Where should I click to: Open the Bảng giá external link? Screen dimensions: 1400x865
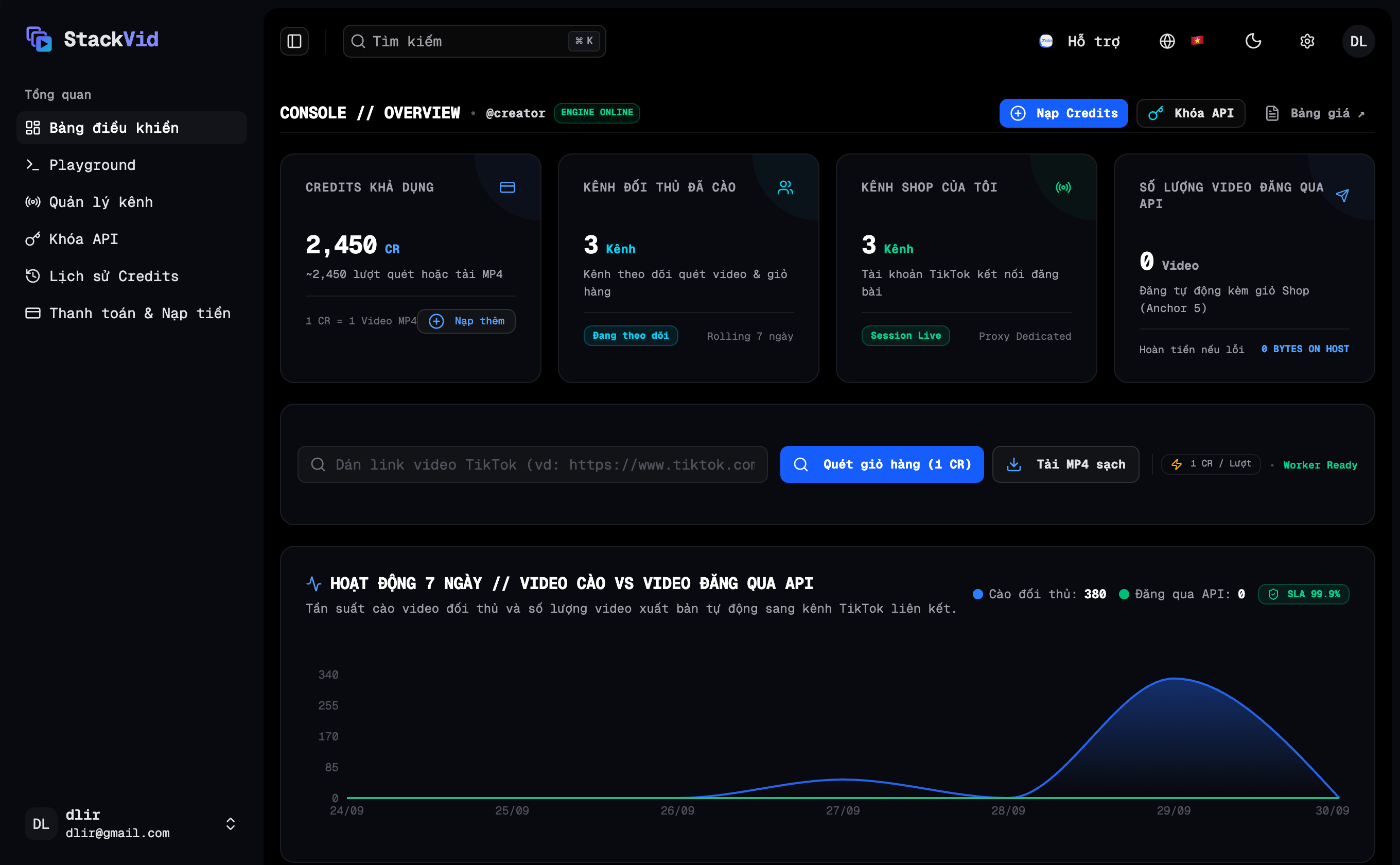[1315, 113]
